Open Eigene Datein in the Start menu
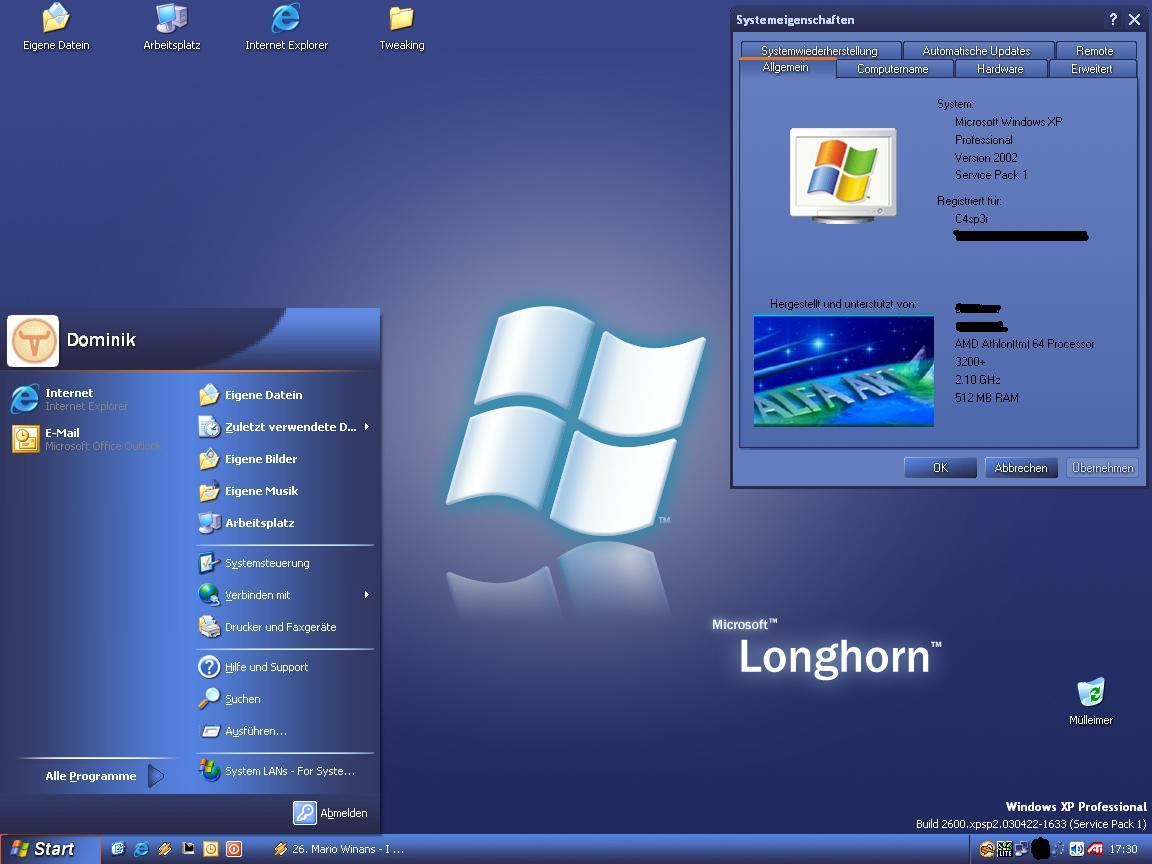Screen dimensions: 1152x864 click(x=285, y=395)
